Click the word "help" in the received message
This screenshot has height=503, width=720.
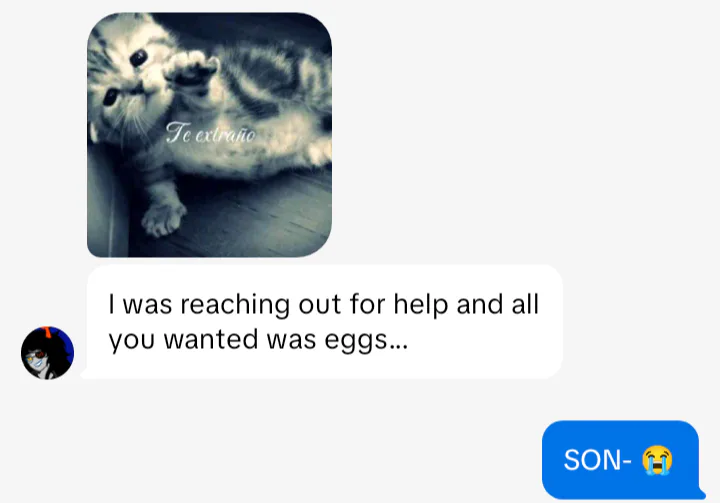tap(421, 305)
